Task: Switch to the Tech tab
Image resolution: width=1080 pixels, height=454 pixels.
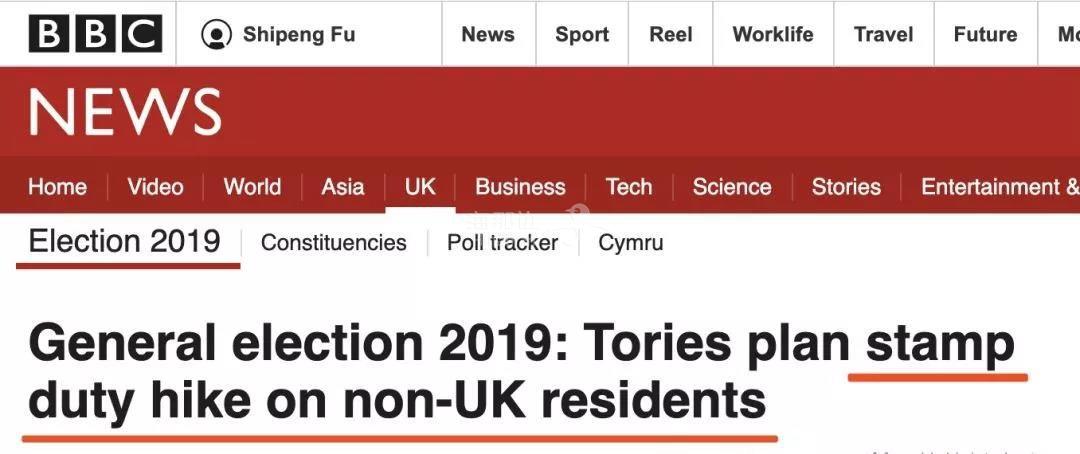Action: pos(629,187)
